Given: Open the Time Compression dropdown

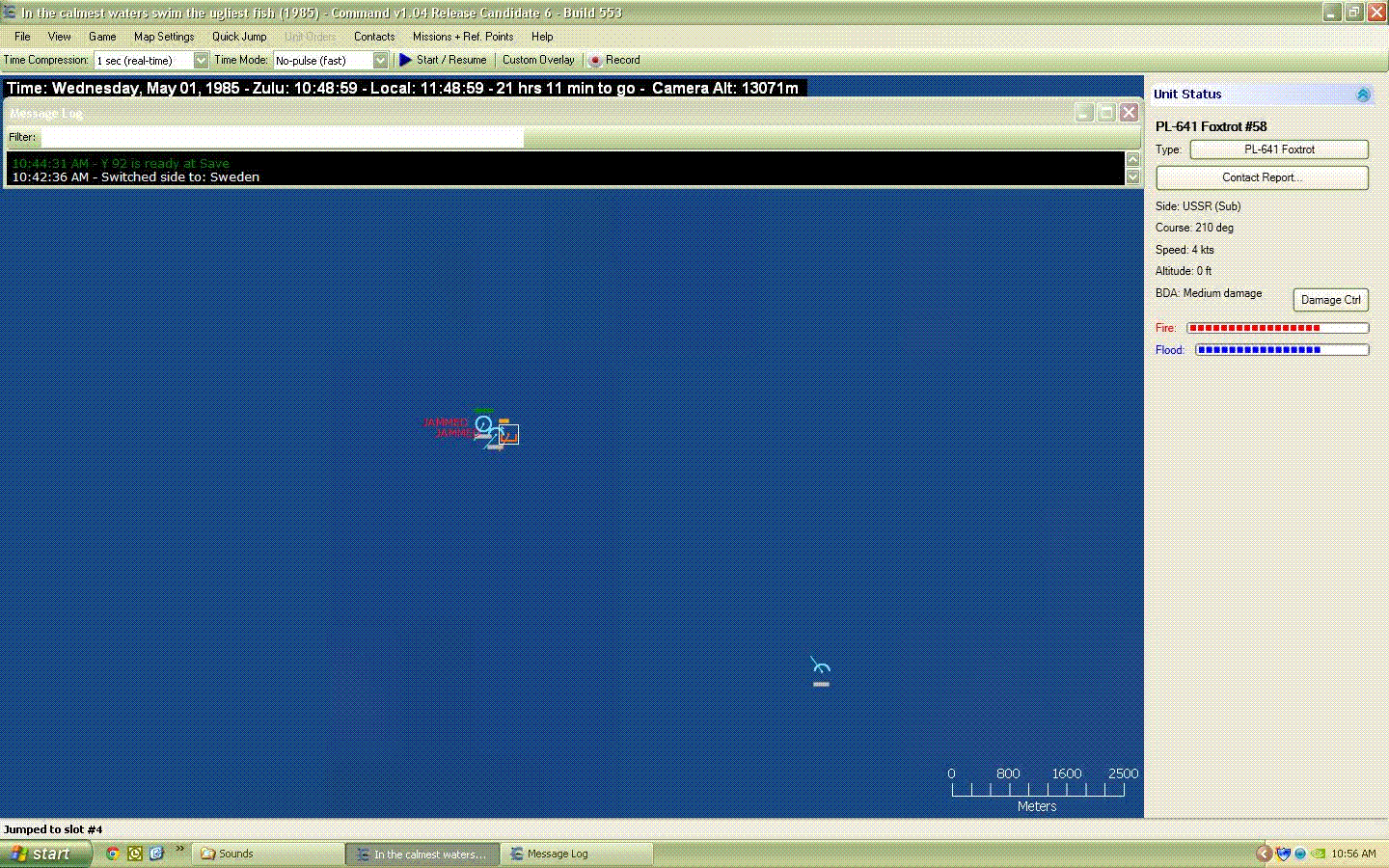Looking at the screenshot, I should coord(201,60).
